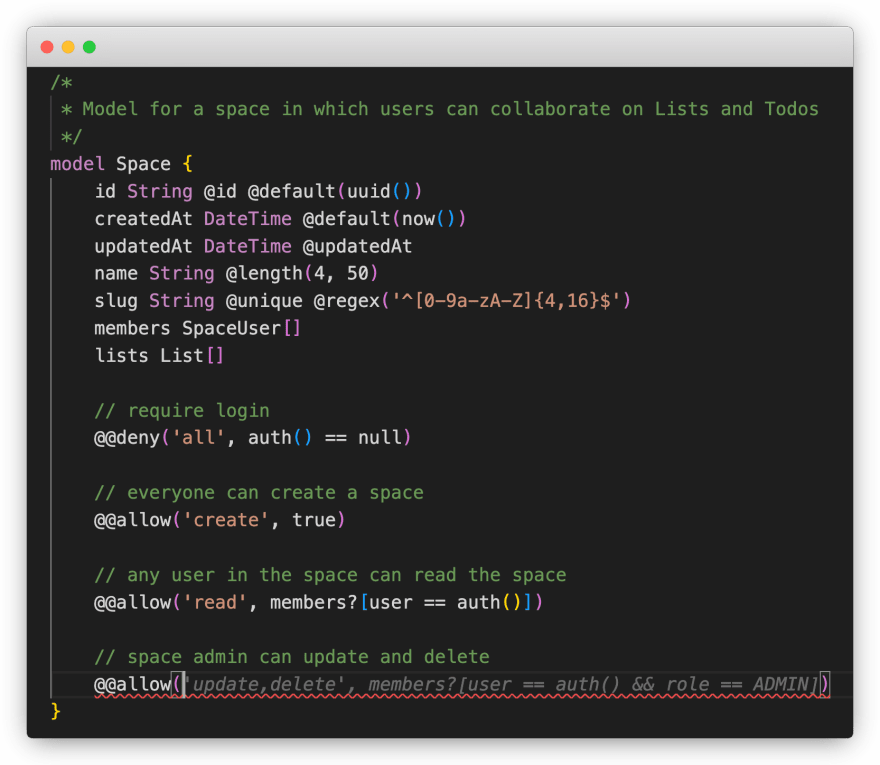Click the 'create' string in allow rule

(x=226, y=520)
